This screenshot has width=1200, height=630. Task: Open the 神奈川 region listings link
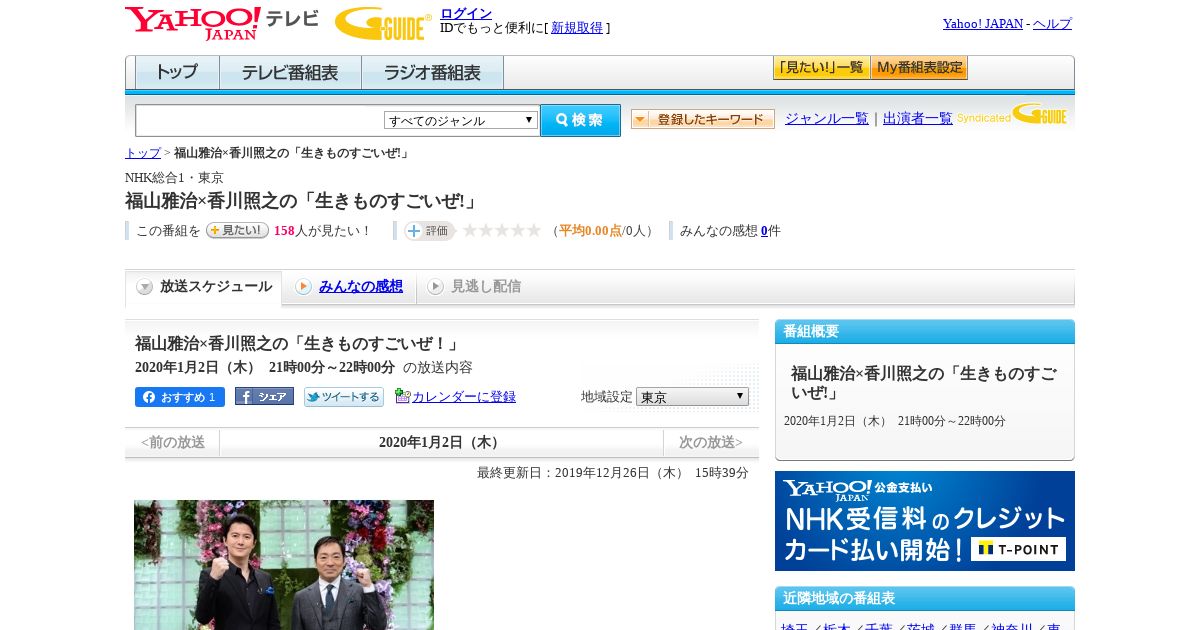click(x=1011, y=627)
